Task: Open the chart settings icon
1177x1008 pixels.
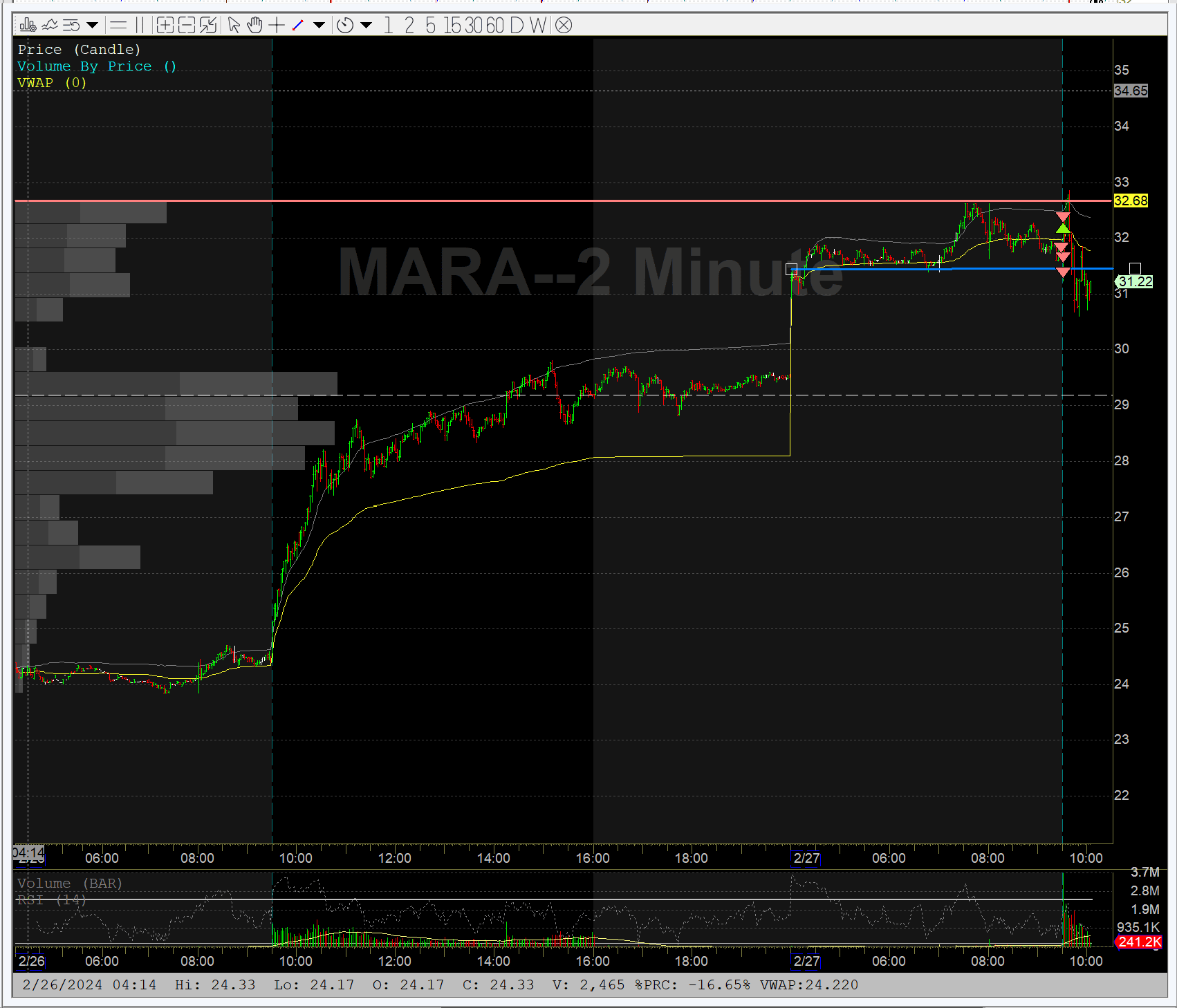Action: (28, 26)
